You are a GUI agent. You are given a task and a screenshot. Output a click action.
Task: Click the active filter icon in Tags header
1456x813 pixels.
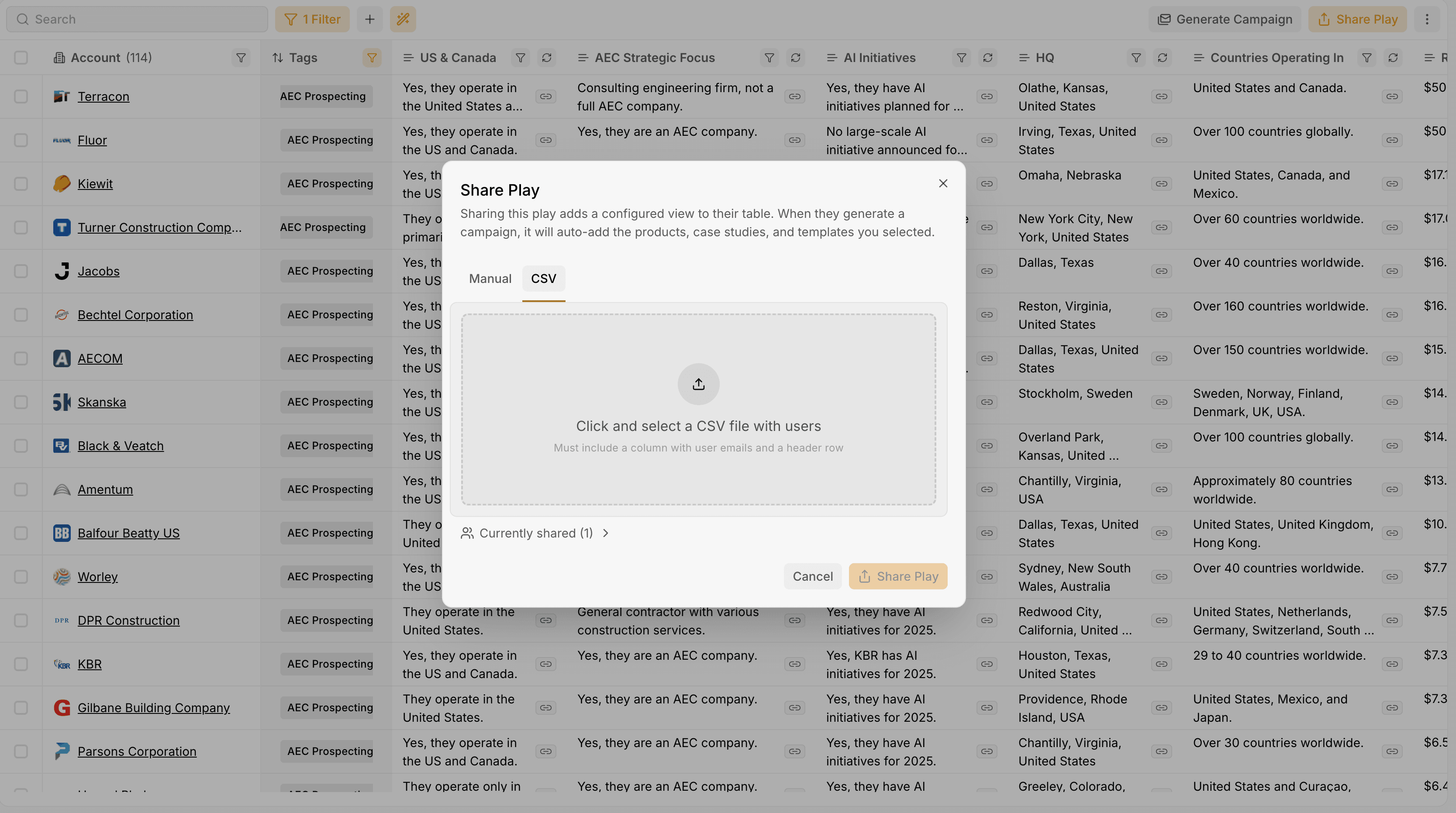tap(371, 58)
